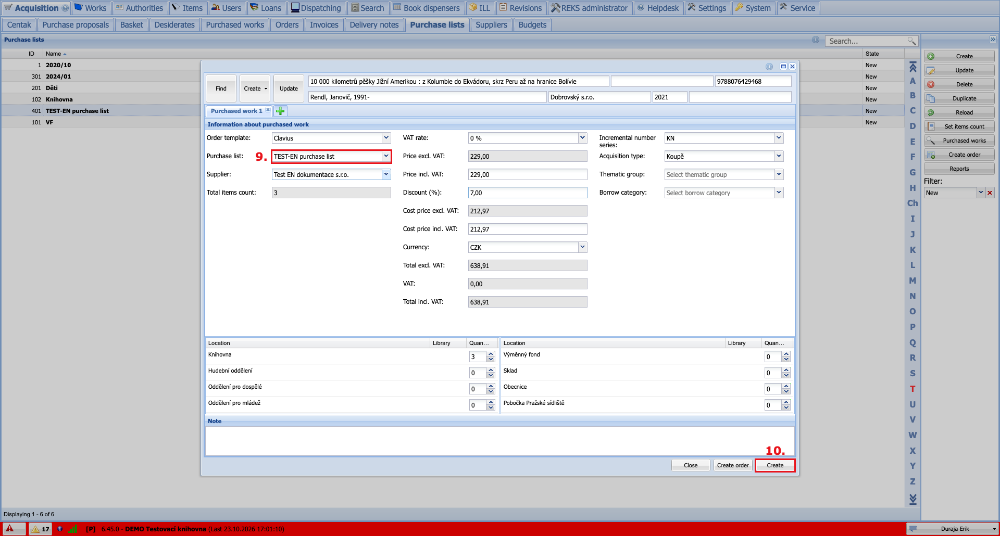Click into the Note text area
The height and width of the screenshot is (536, 1000).
coord(499,441)
